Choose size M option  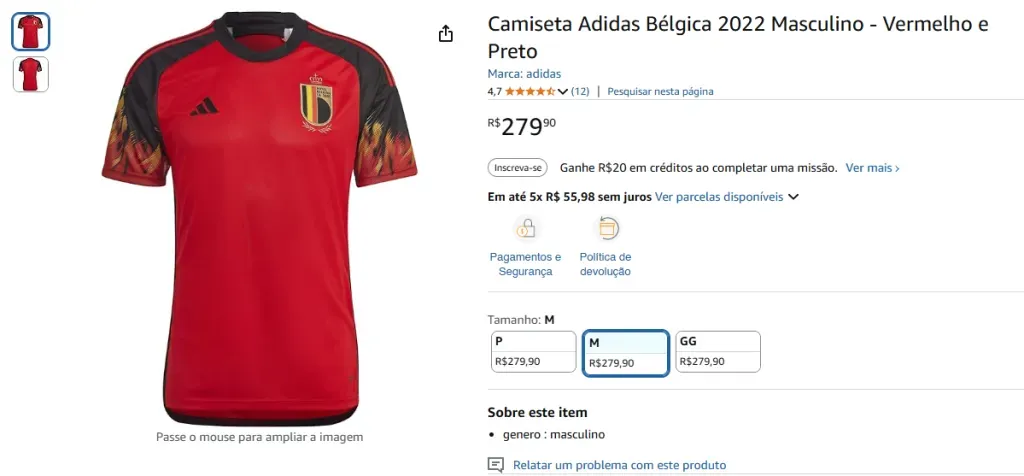coord(626,353)
